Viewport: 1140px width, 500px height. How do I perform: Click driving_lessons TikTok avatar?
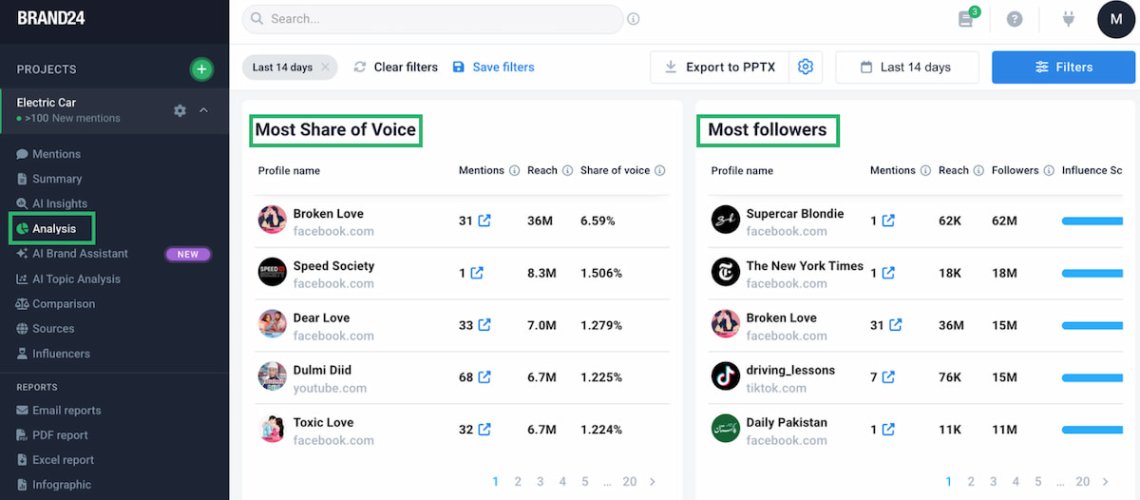[725, 376]
